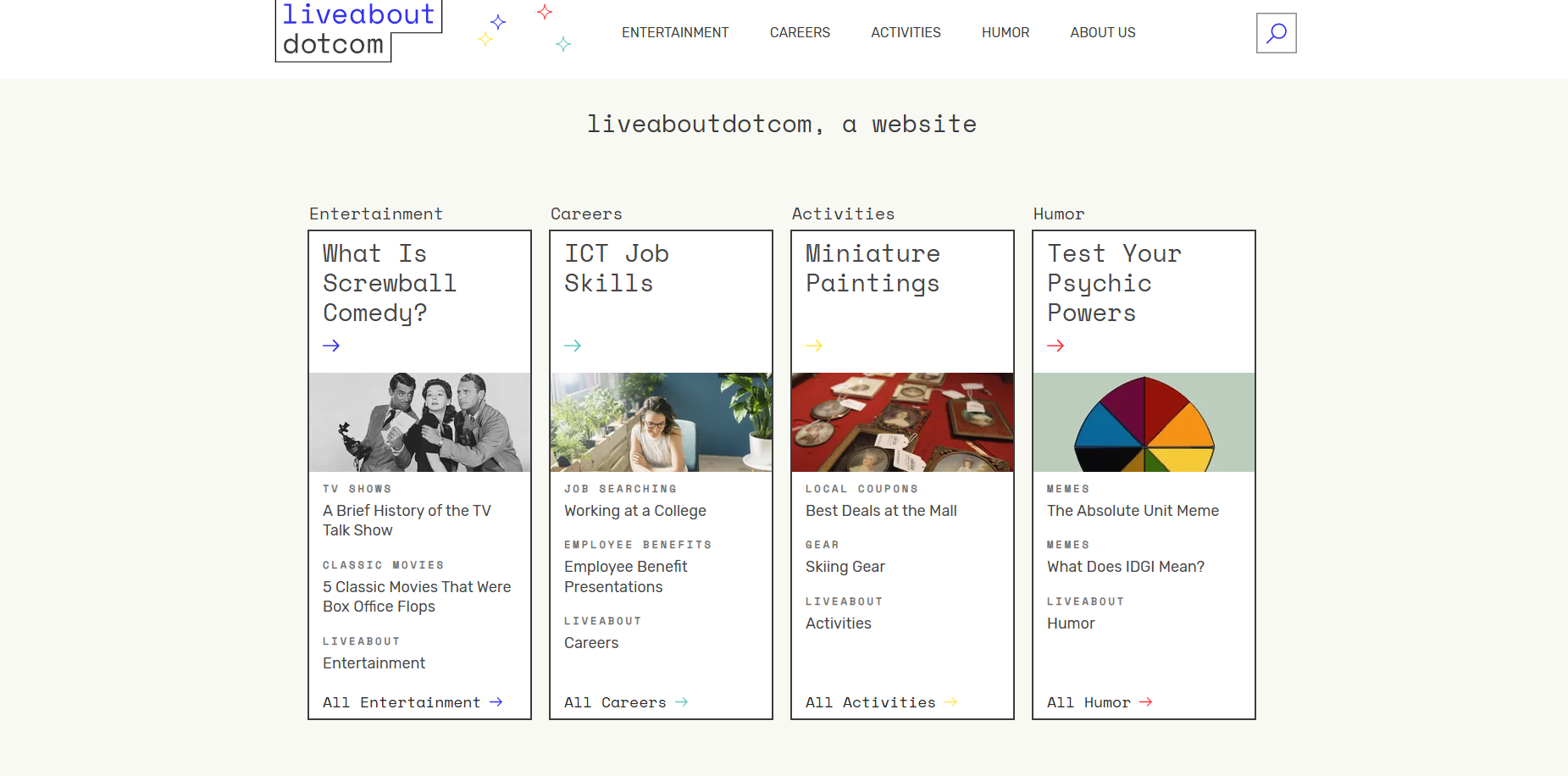Open 'Working at a College' article
The image size is (1568, 776).
[x=635, y=511]
